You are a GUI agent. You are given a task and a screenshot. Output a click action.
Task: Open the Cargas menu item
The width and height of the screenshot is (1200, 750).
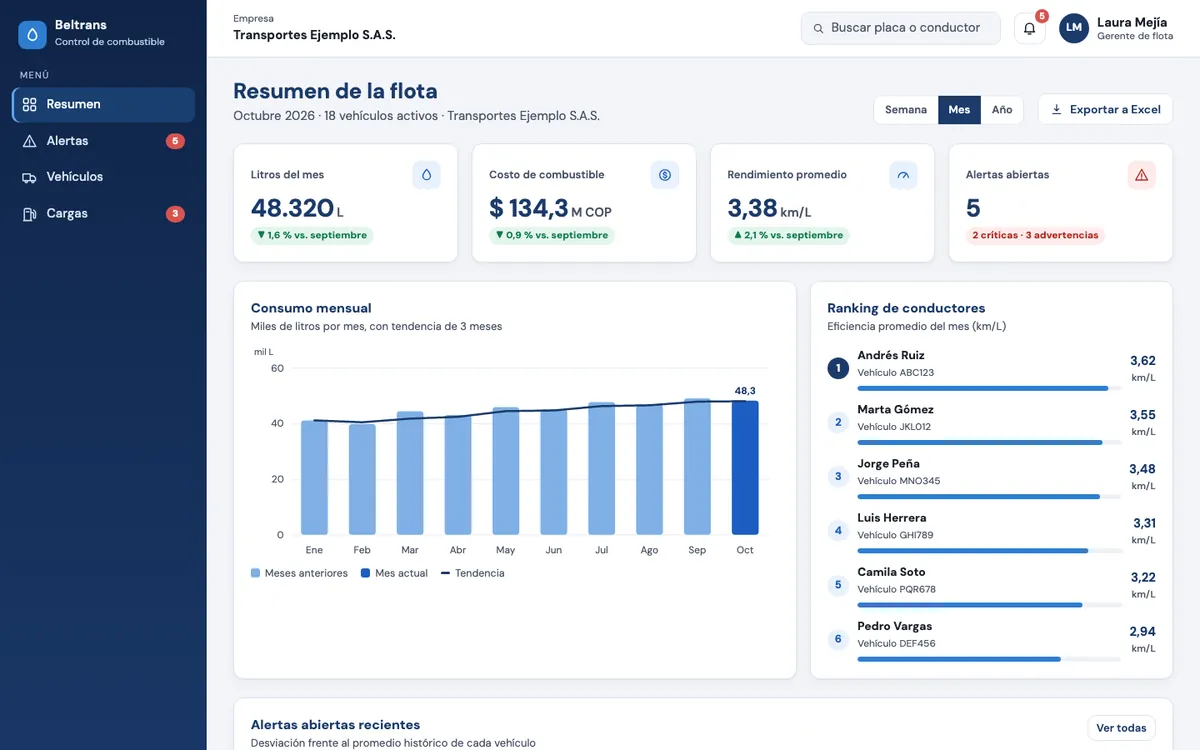[103, 214]
